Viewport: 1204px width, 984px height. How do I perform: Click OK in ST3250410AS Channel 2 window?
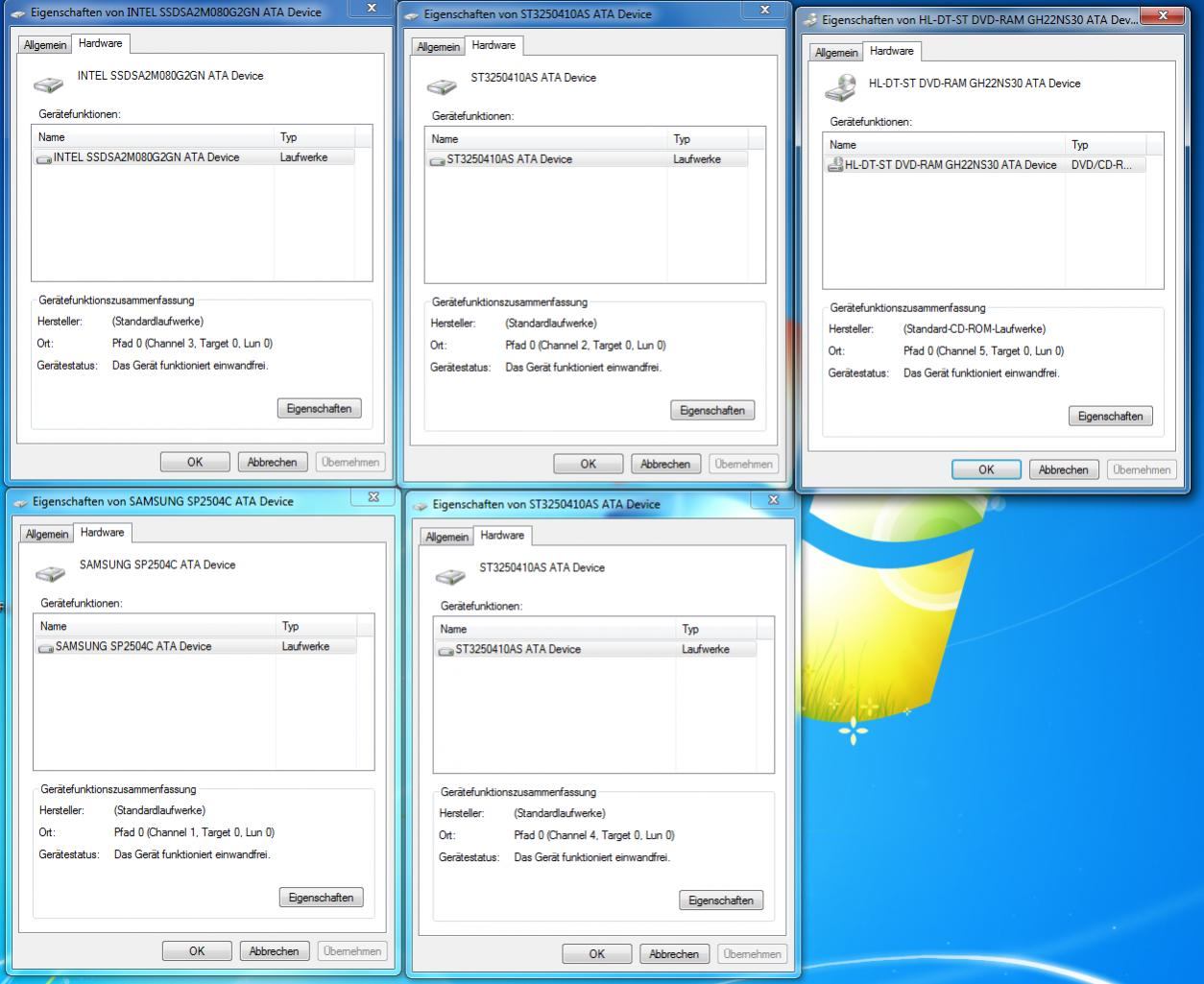589,464
